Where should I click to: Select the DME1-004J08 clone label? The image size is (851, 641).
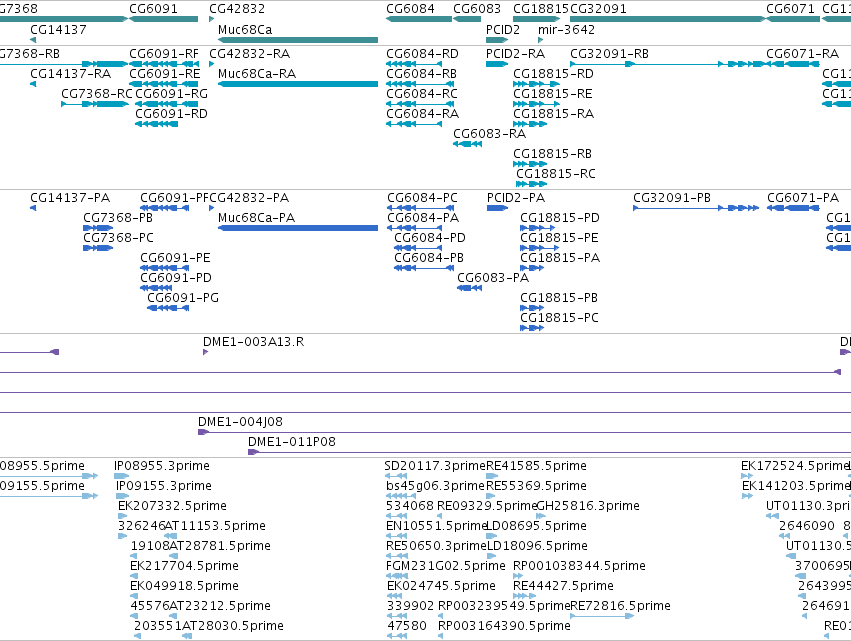pyautogui.click(x=240, y=422)
